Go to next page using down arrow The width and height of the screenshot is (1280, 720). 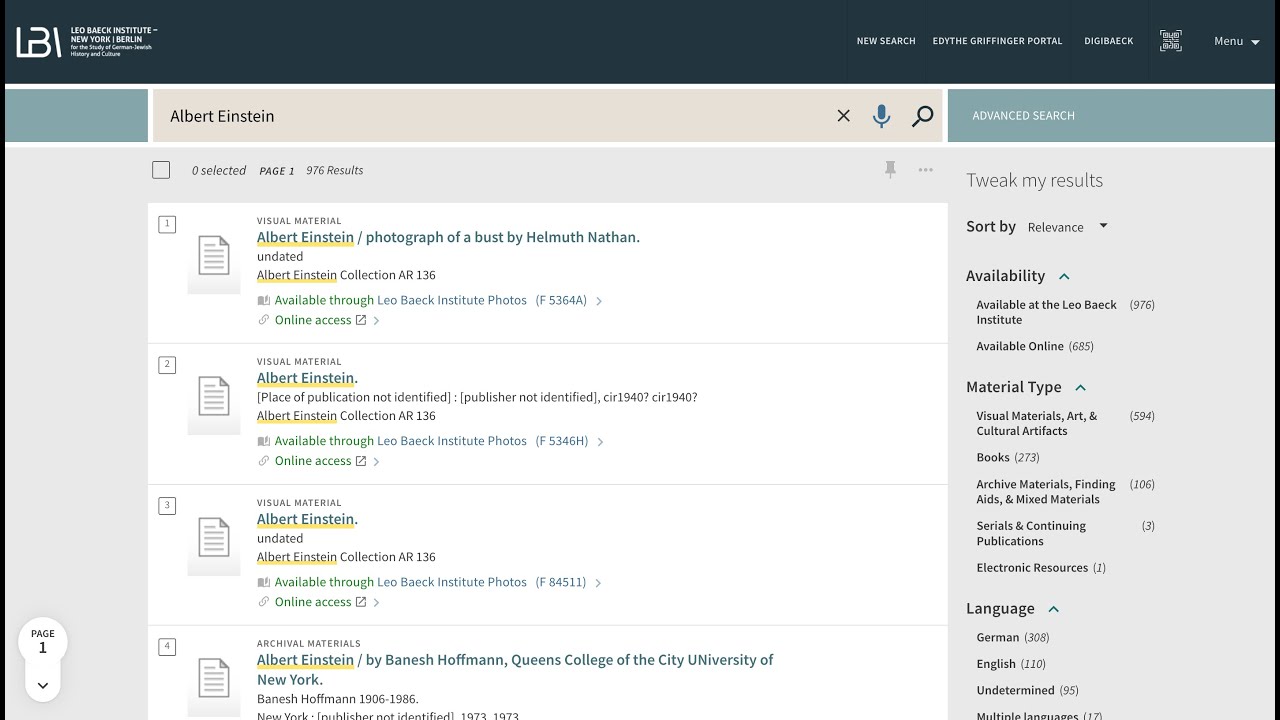(43, 685)
